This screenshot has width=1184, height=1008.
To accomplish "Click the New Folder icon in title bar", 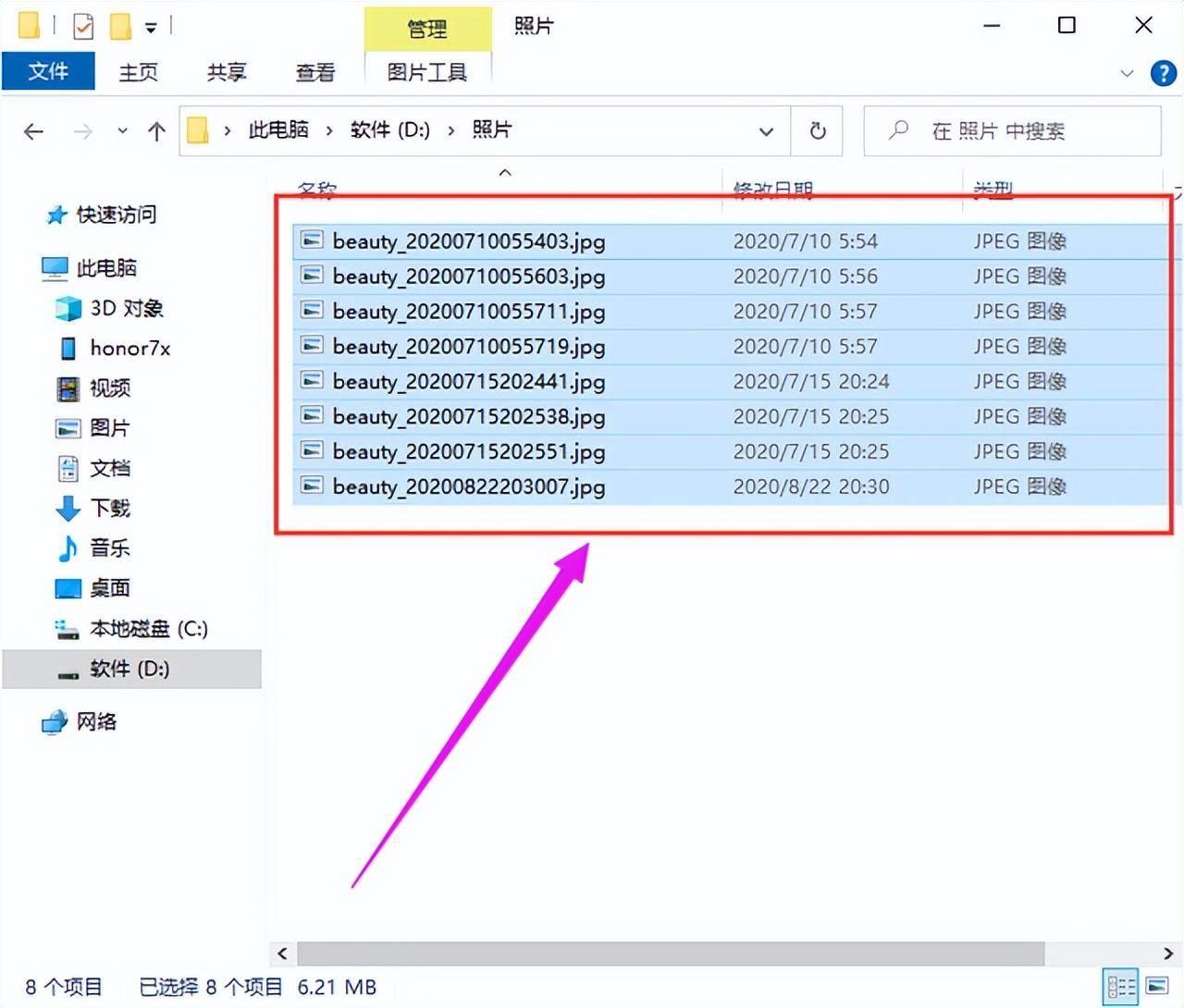I will coord(120,26).
